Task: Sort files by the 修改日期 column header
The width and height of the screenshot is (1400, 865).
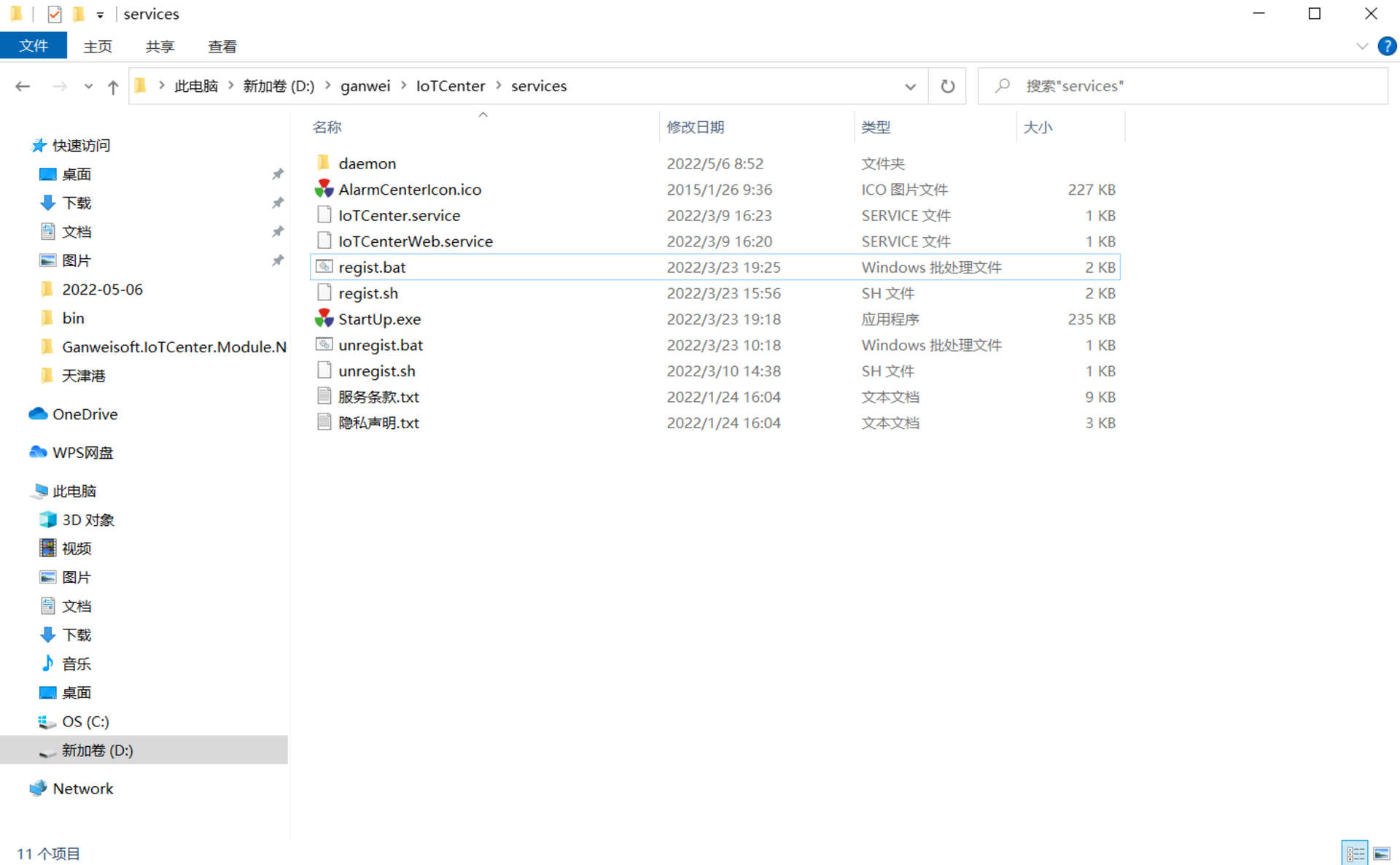Action: point(695,127)
